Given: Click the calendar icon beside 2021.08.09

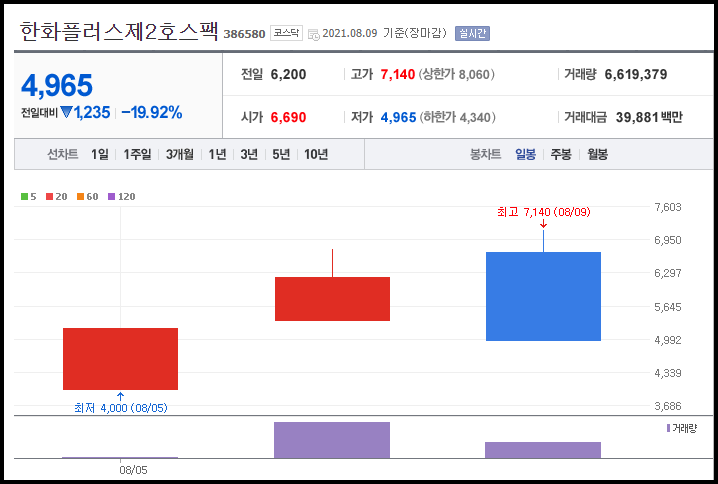Looking at the screenshot, I should tap(314, 34).
